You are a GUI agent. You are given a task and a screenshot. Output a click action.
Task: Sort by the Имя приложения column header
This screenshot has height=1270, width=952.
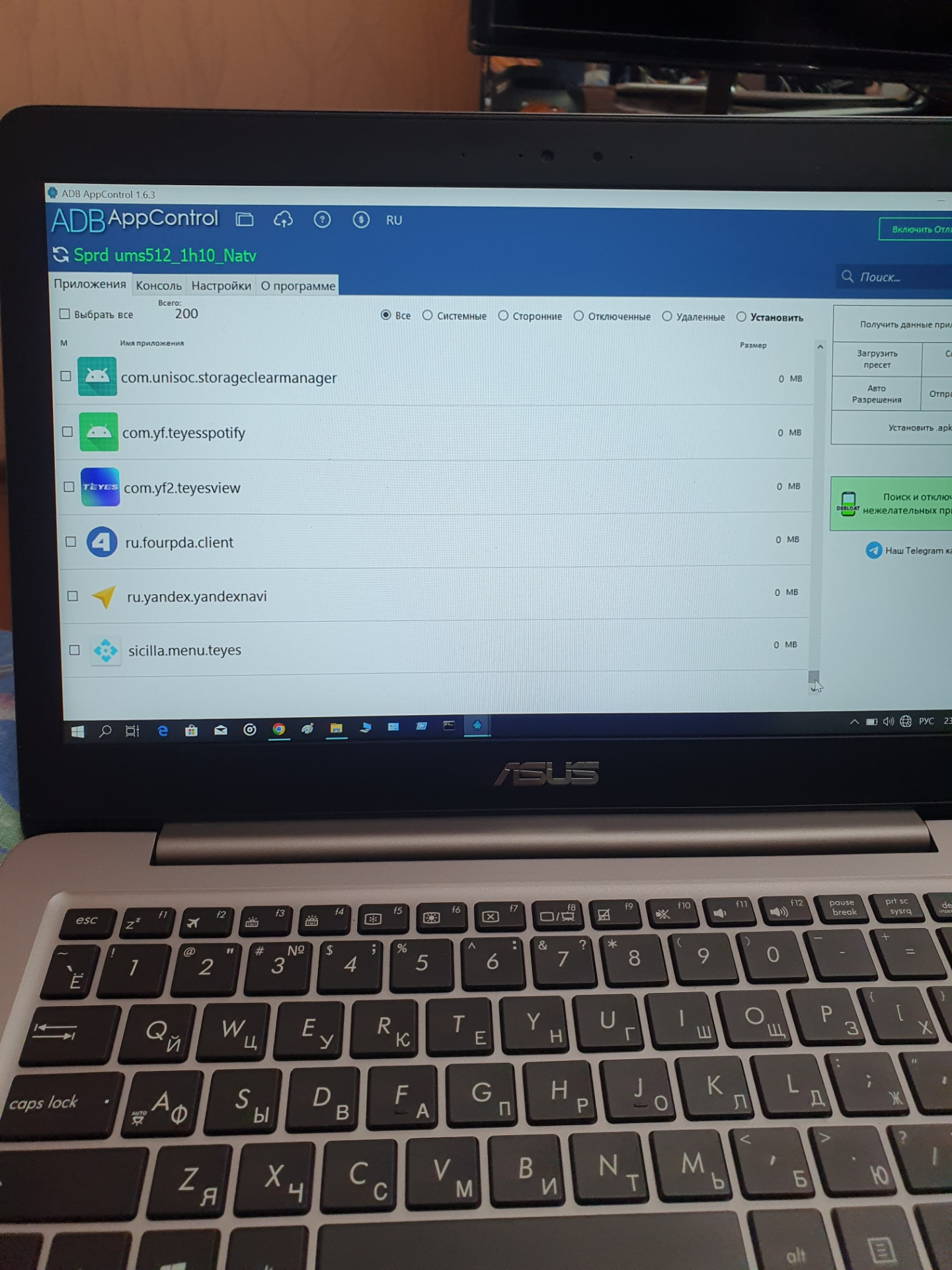tap(152, 343)
